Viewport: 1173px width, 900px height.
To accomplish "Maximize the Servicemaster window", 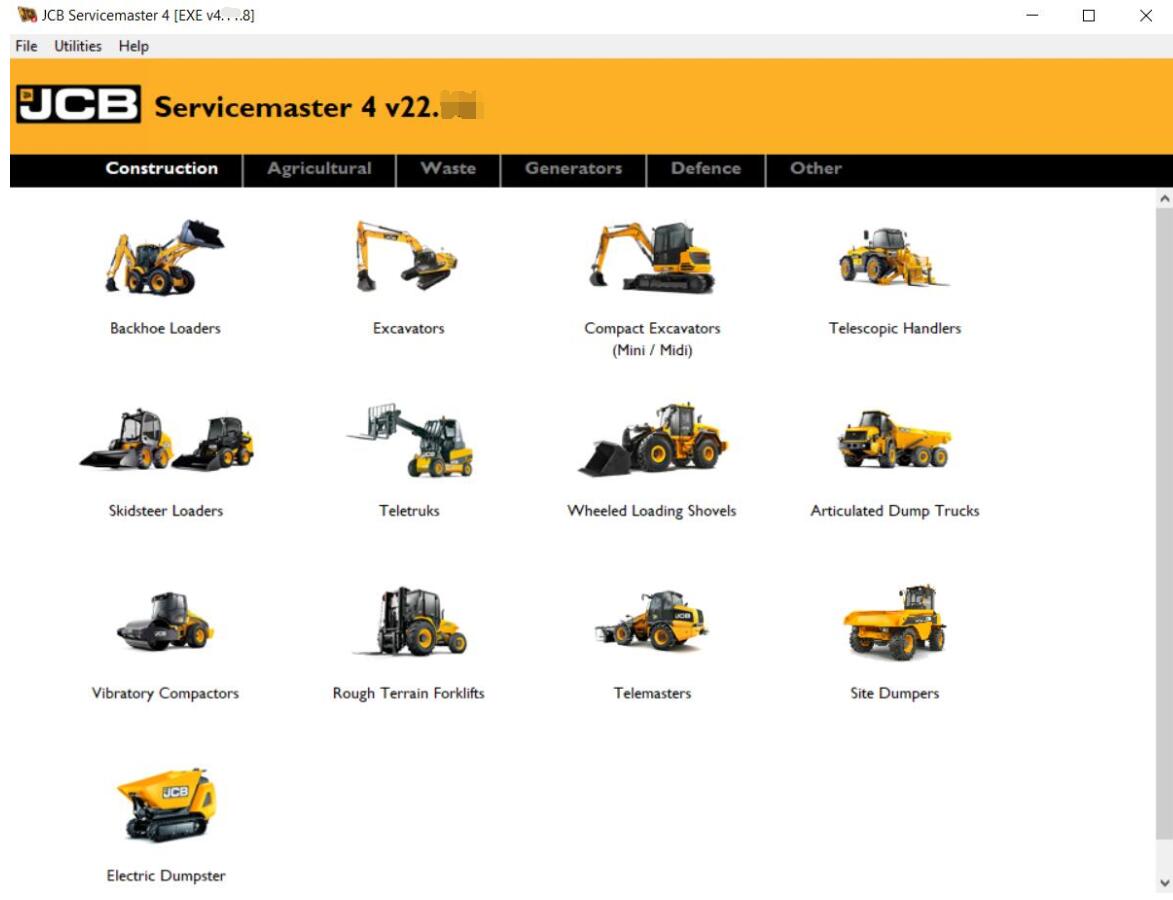I will pyautogui.click(x=1089, y=16).
